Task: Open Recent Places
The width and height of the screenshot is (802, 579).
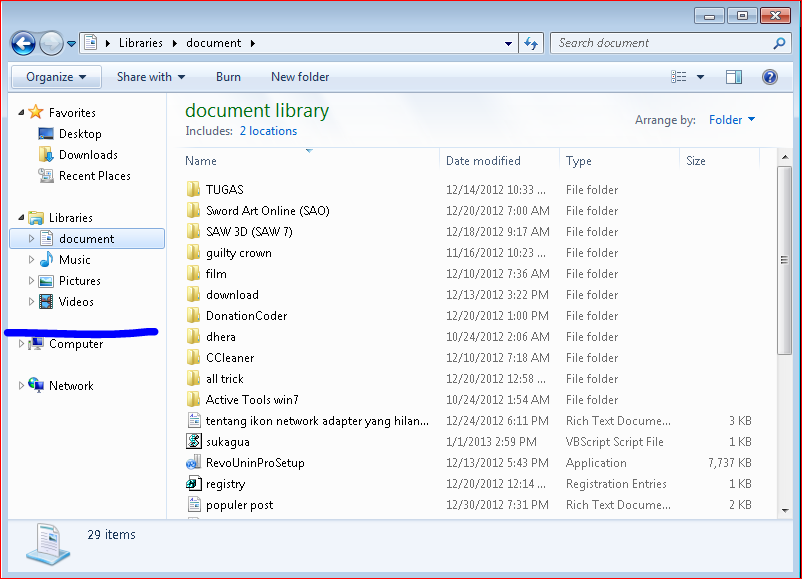Action: (84, 175)
